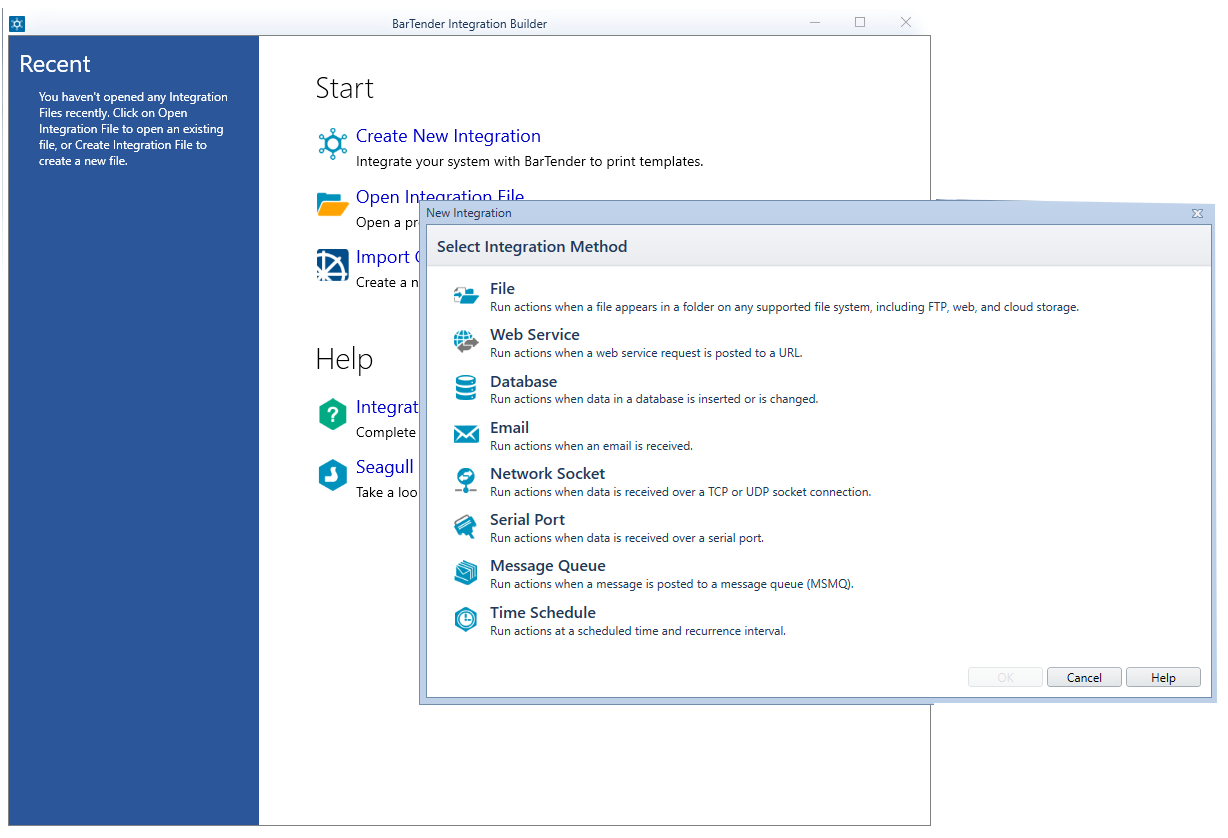Open Help for the New Integration dialog
Screen dimensions: 1228x838
(1163, 678)
